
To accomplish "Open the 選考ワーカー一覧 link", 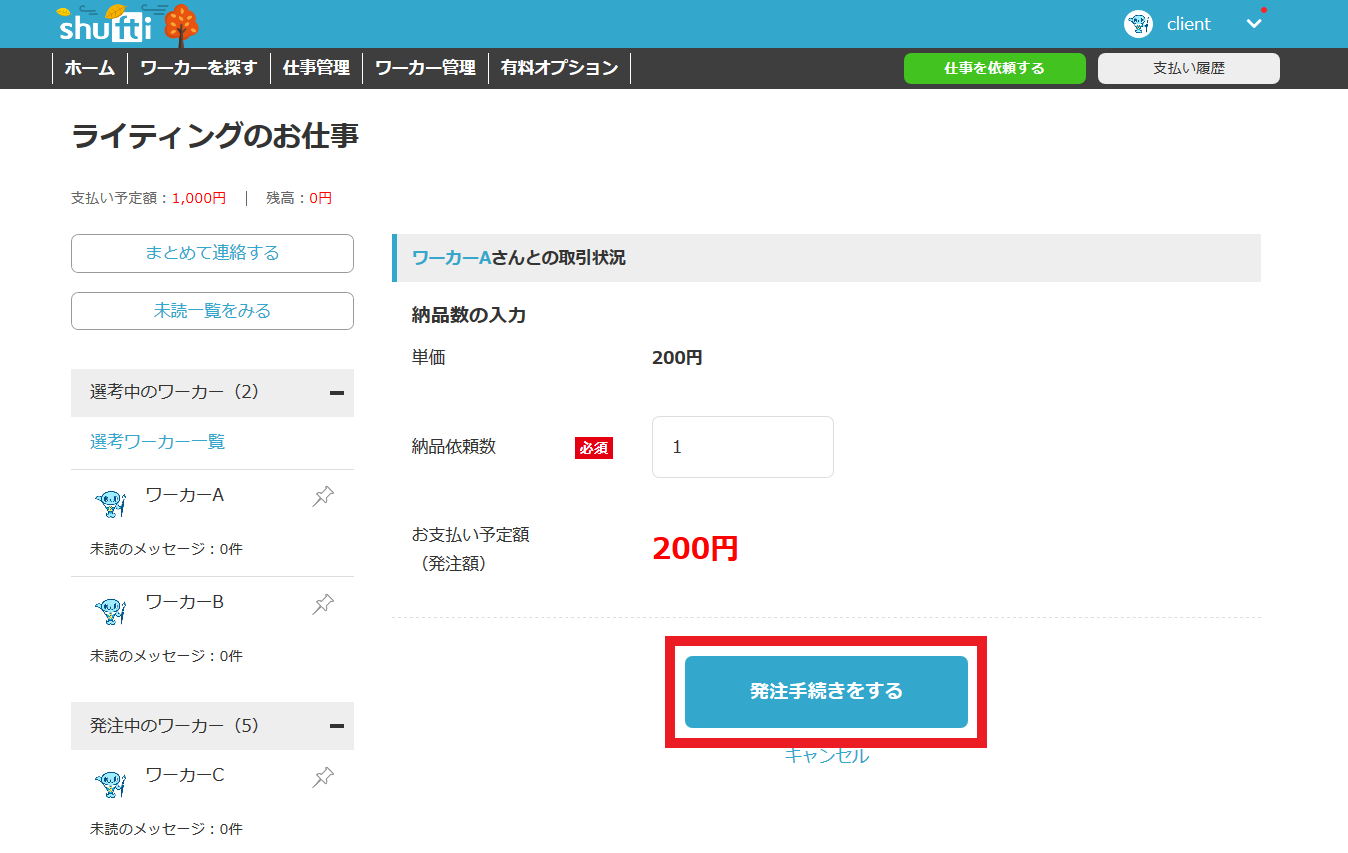I will (x=157, y=441).
